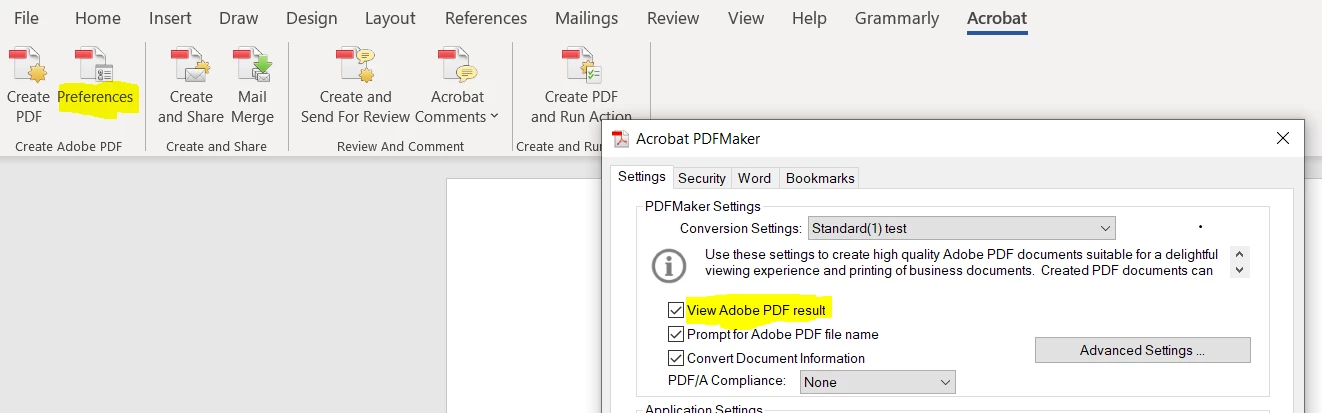Click Create and Send For Review

click(355, 87)
